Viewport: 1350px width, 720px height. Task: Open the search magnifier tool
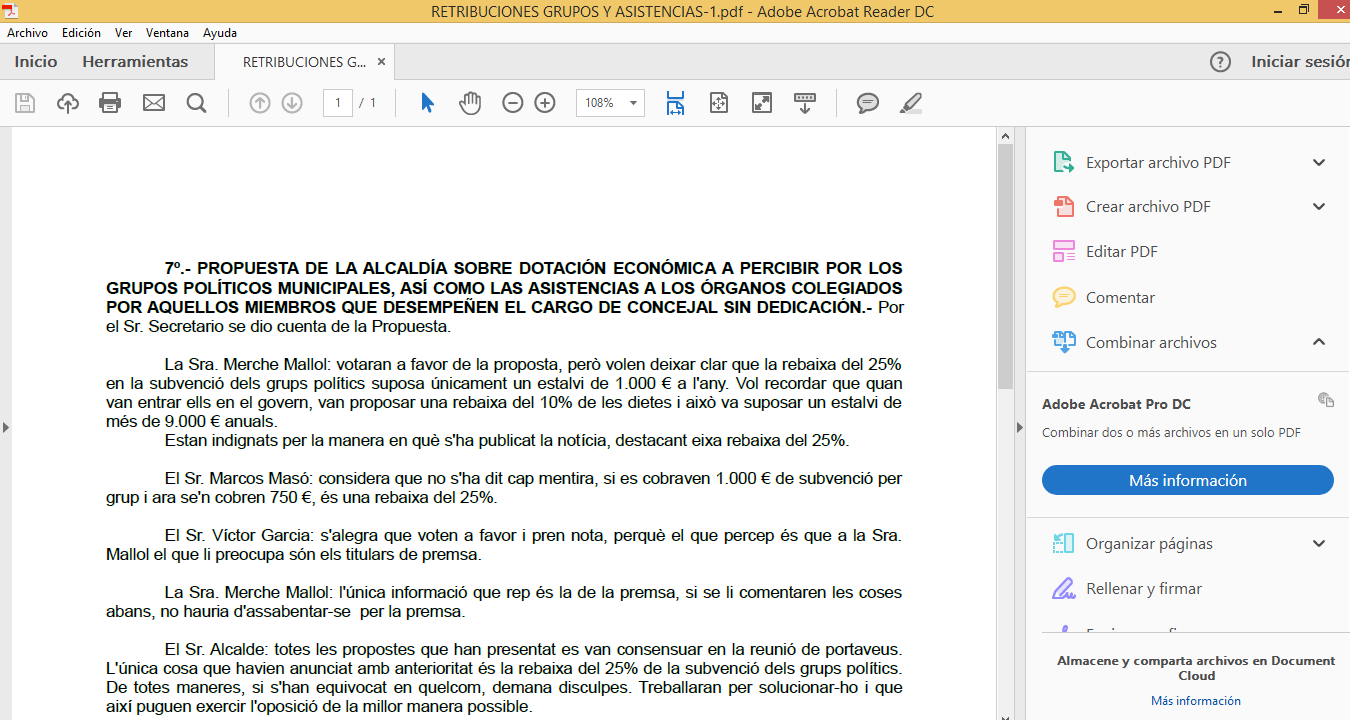pyautogui.click(x=196, y=103)
